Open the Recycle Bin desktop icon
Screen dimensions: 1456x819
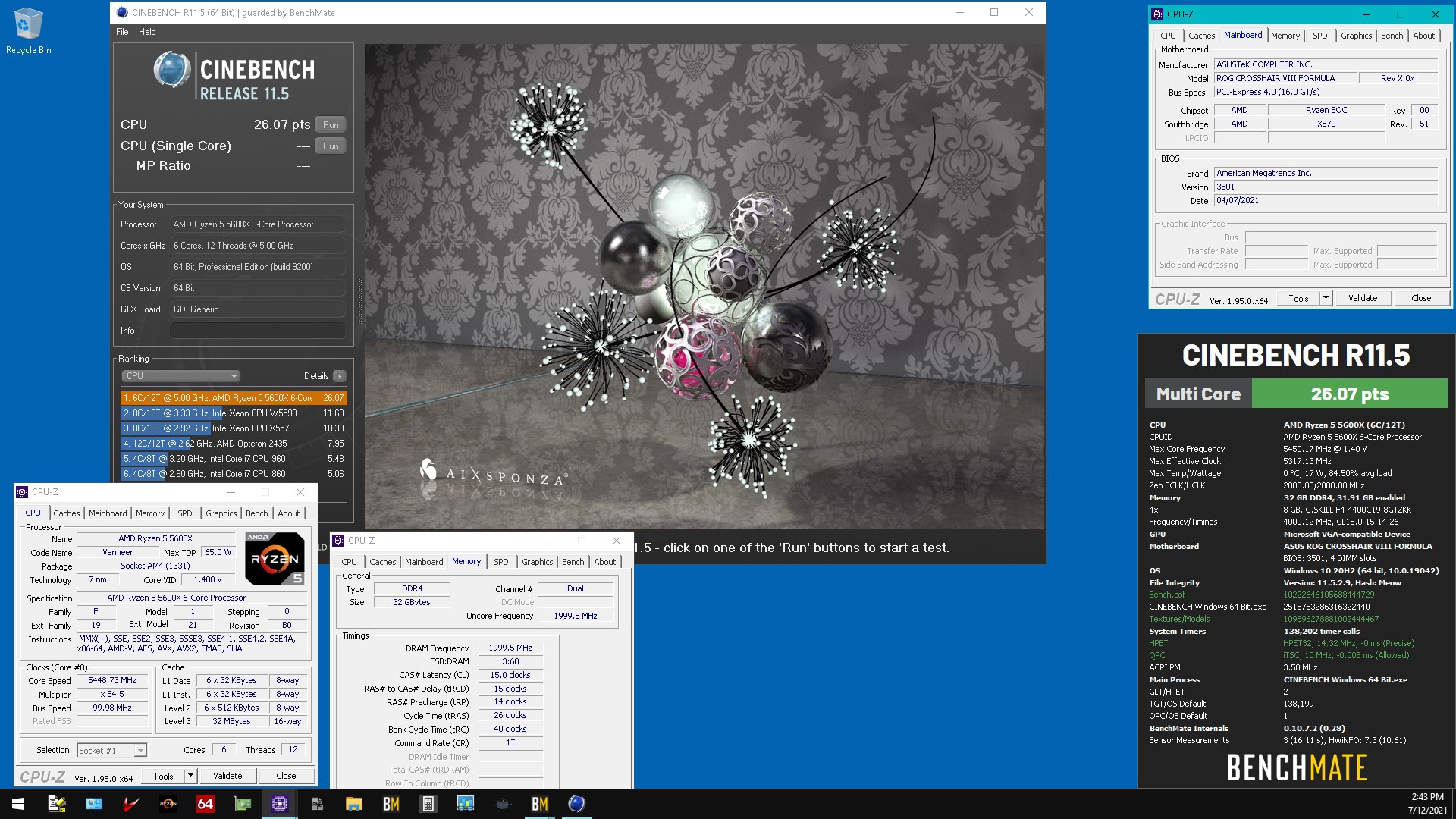click(28, 31)
